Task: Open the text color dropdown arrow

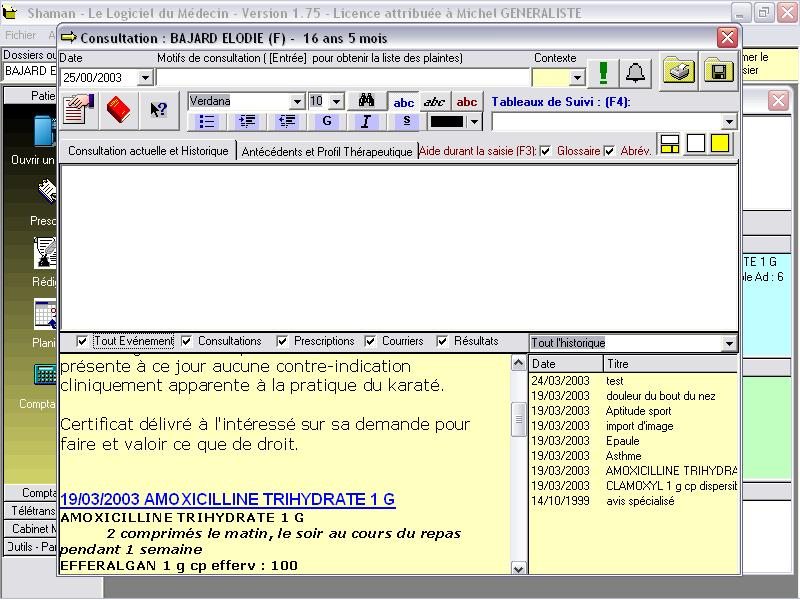Action: (474, 121)
